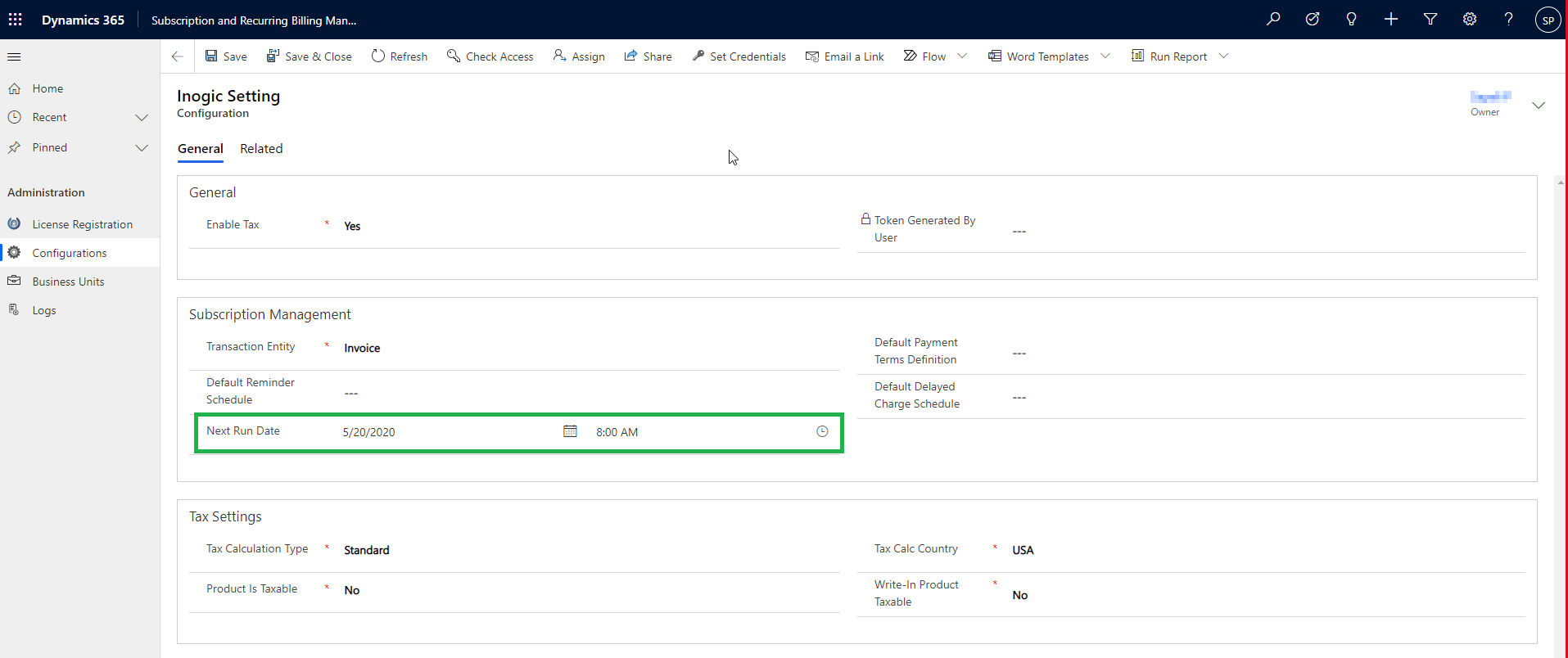
Task: Open License Registration page
Action: (82, 224)
